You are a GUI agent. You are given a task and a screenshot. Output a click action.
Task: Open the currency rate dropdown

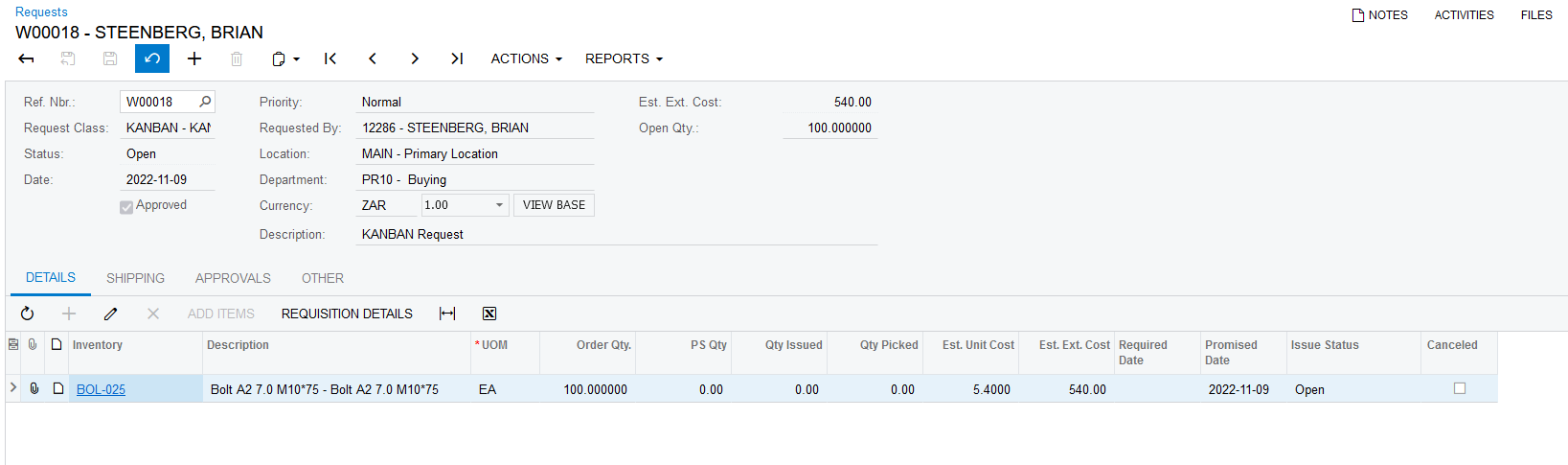pyautogui.click(x=499, y=205)
